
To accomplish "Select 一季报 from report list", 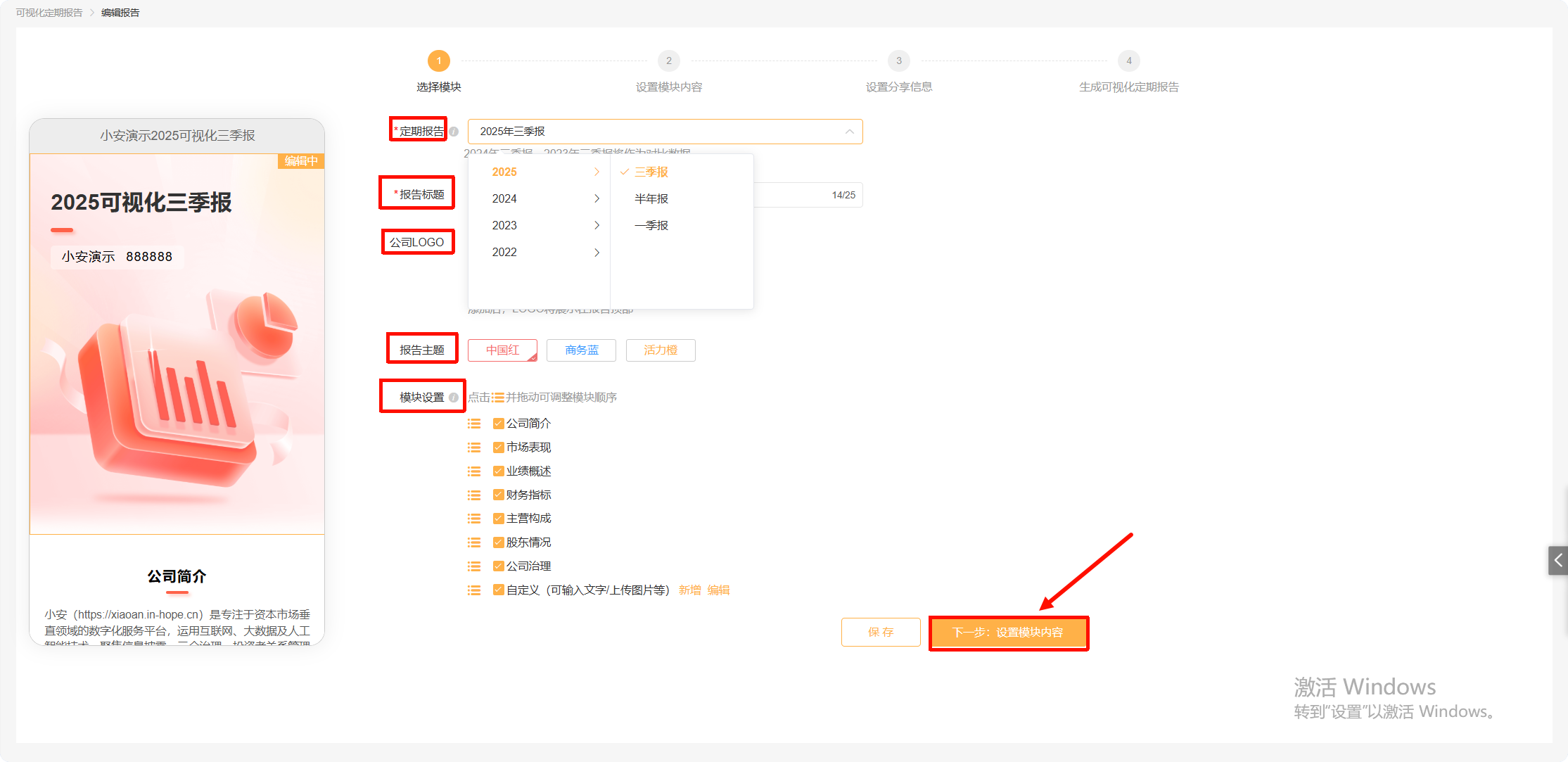I will [651, 226].
